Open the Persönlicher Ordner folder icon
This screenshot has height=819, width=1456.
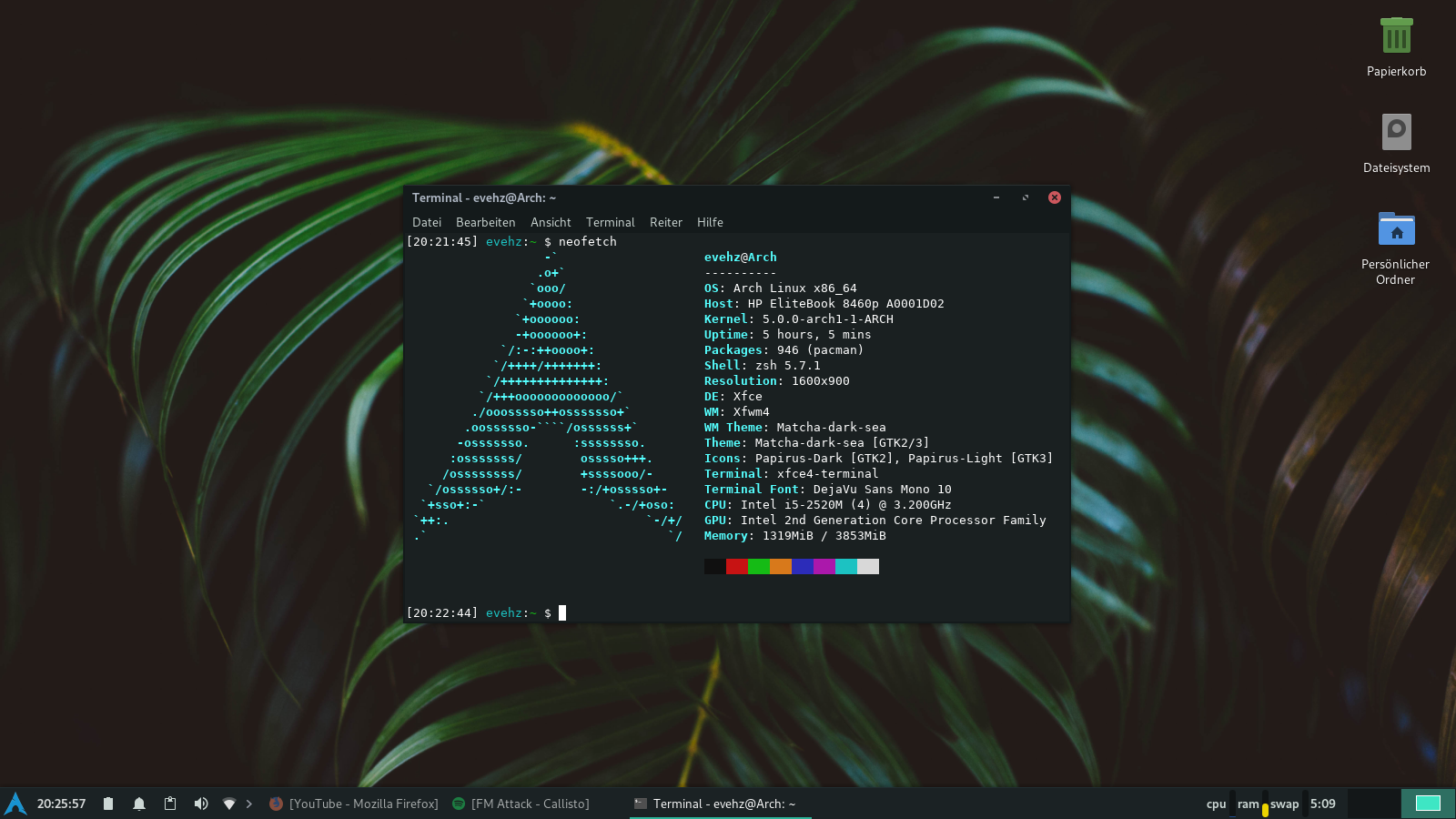(1396, 229)
